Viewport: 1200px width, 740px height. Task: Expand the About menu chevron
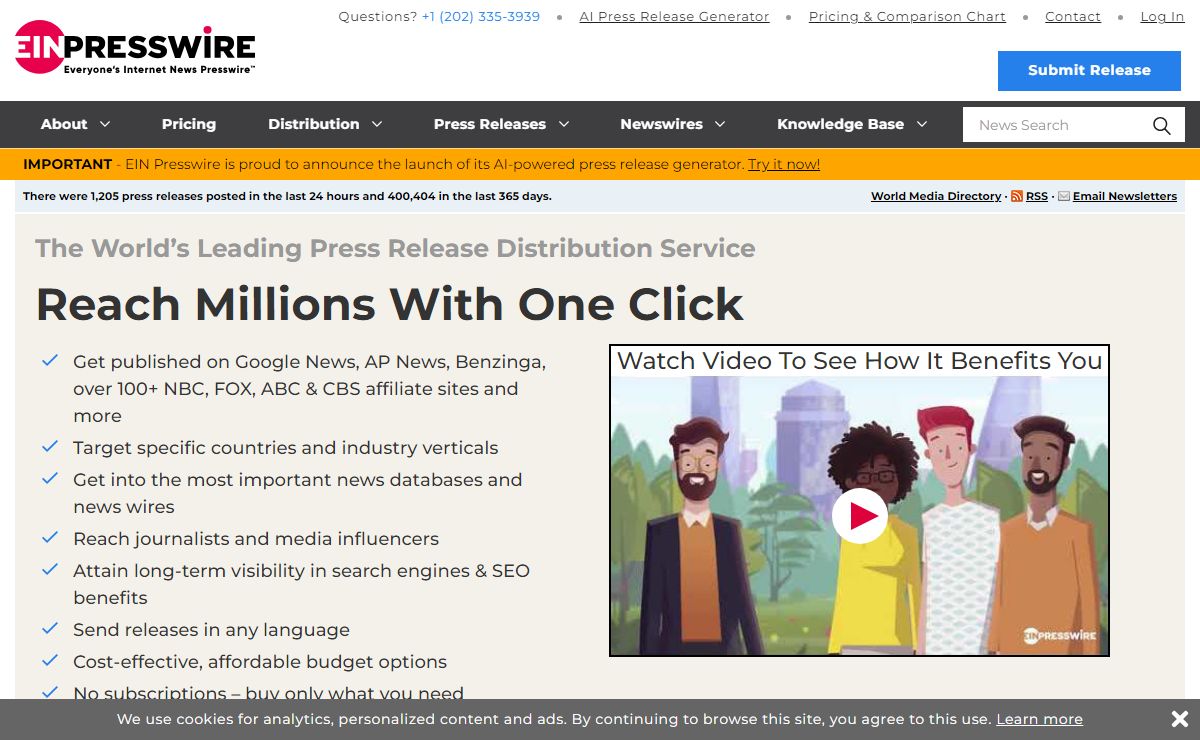105,124
